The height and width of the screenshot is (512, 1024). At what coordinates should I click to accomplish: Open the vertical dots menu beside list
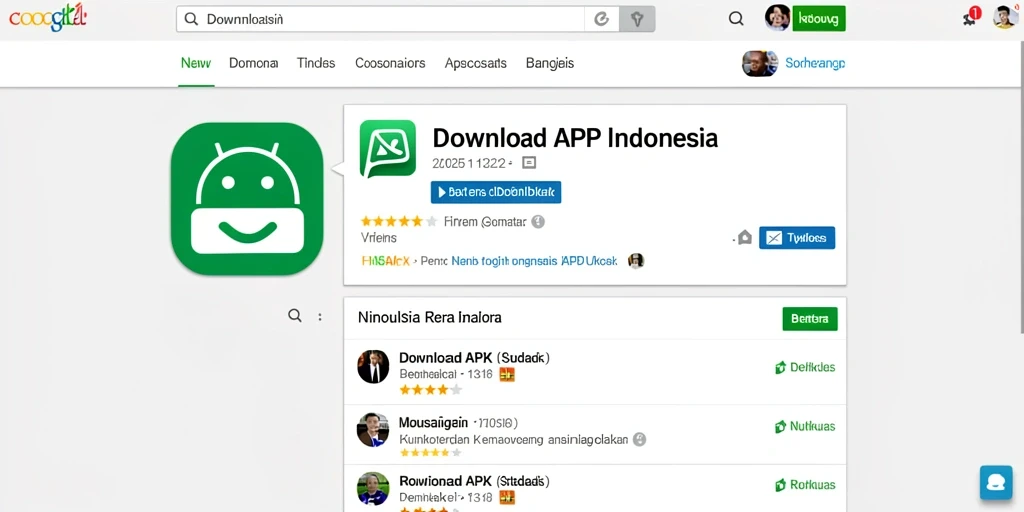(x=320, y=317)
